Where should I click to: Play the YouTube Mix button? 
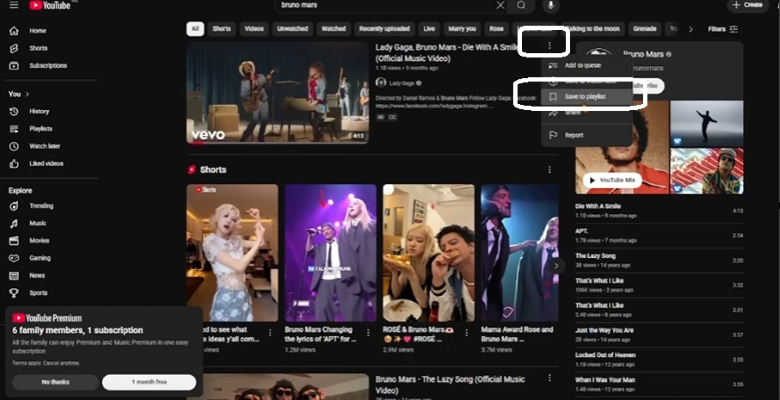tap(612, 180)
